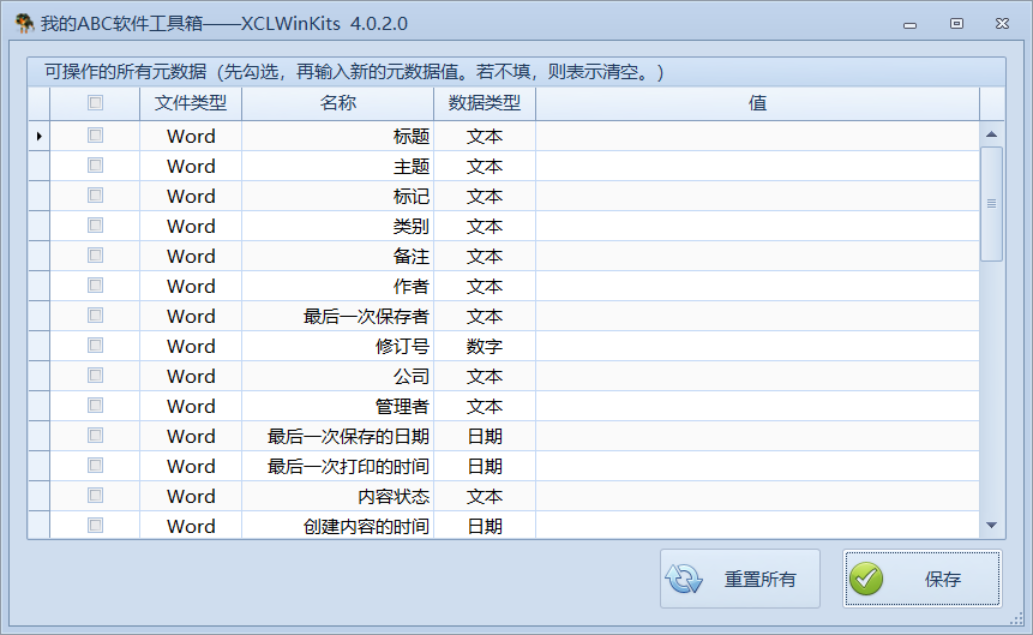Viewport: 1033px width, 635px height.
Task: Check the 公司 row checkbox
Action: tap(94, 376)
